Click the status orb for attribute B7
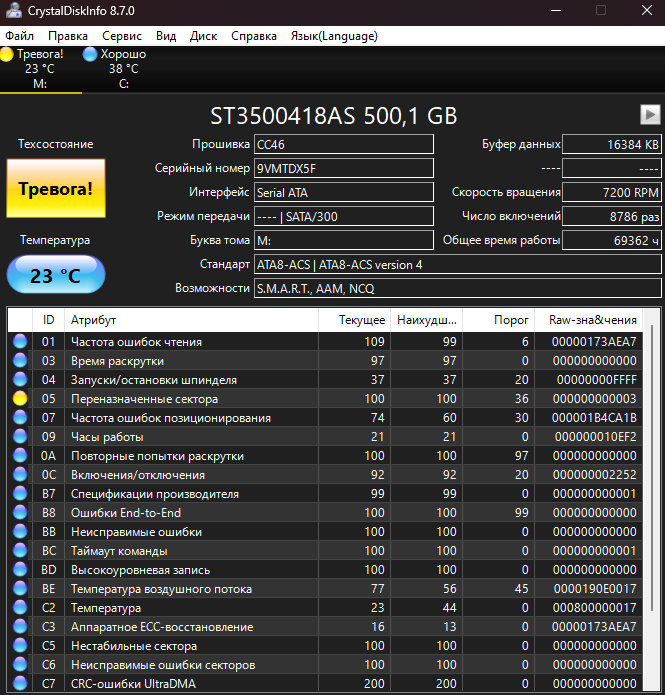The width and height of the screenshot is (665, 695). [20, 493]
